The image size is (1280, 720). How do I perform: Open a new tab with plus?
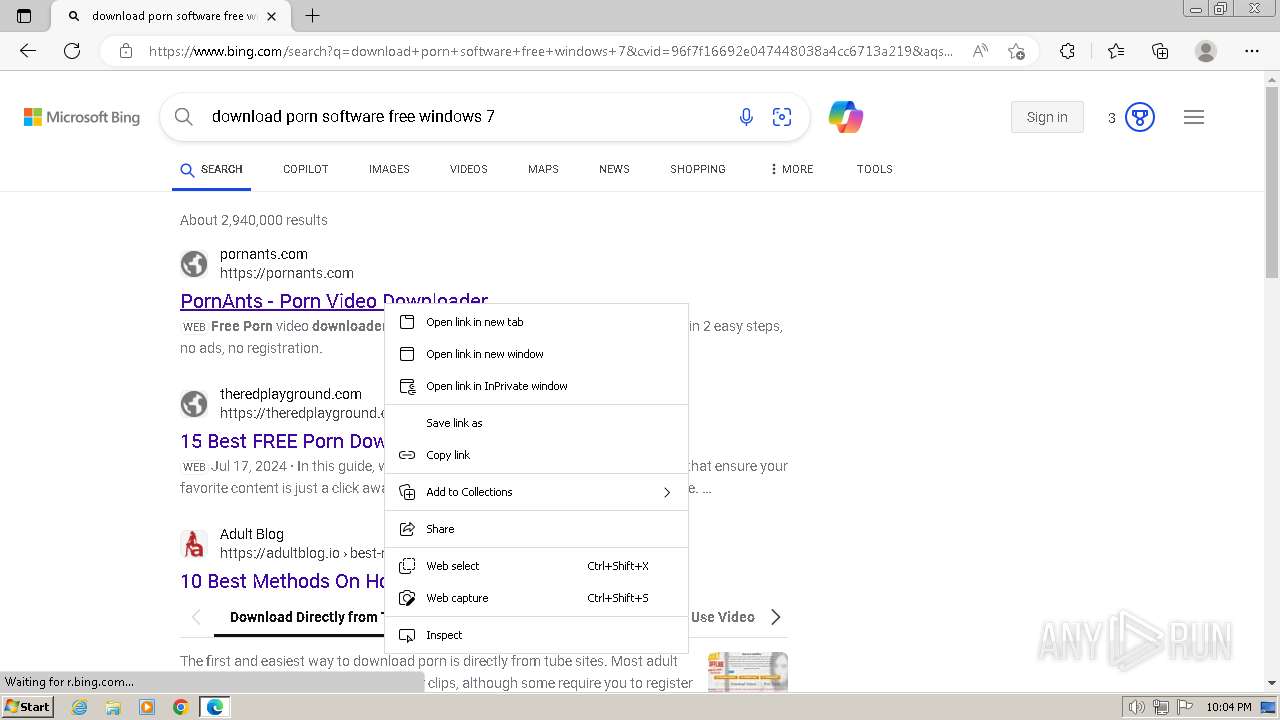(312, 16)
